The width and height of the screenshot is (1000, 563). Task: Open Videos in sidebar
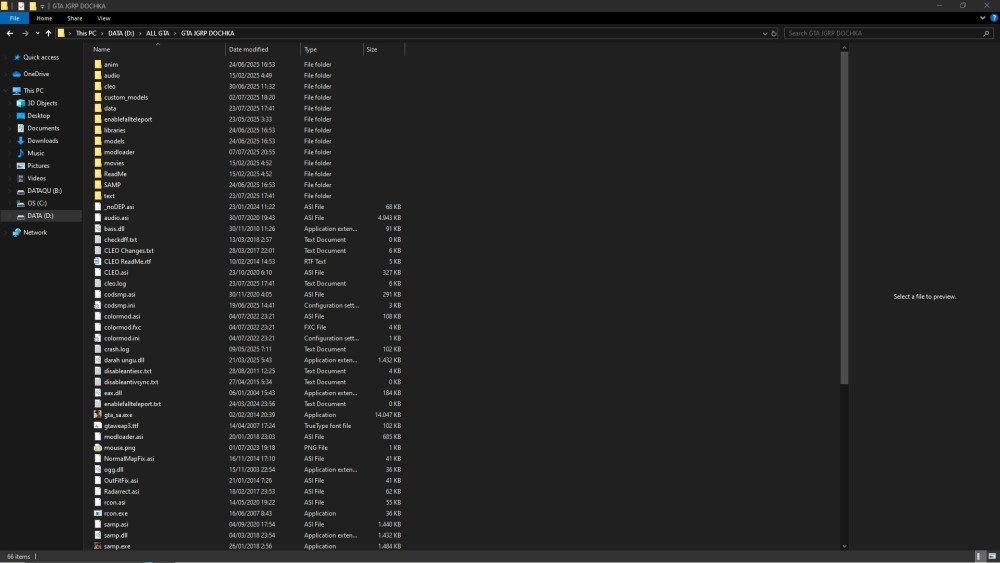(36, 178)
